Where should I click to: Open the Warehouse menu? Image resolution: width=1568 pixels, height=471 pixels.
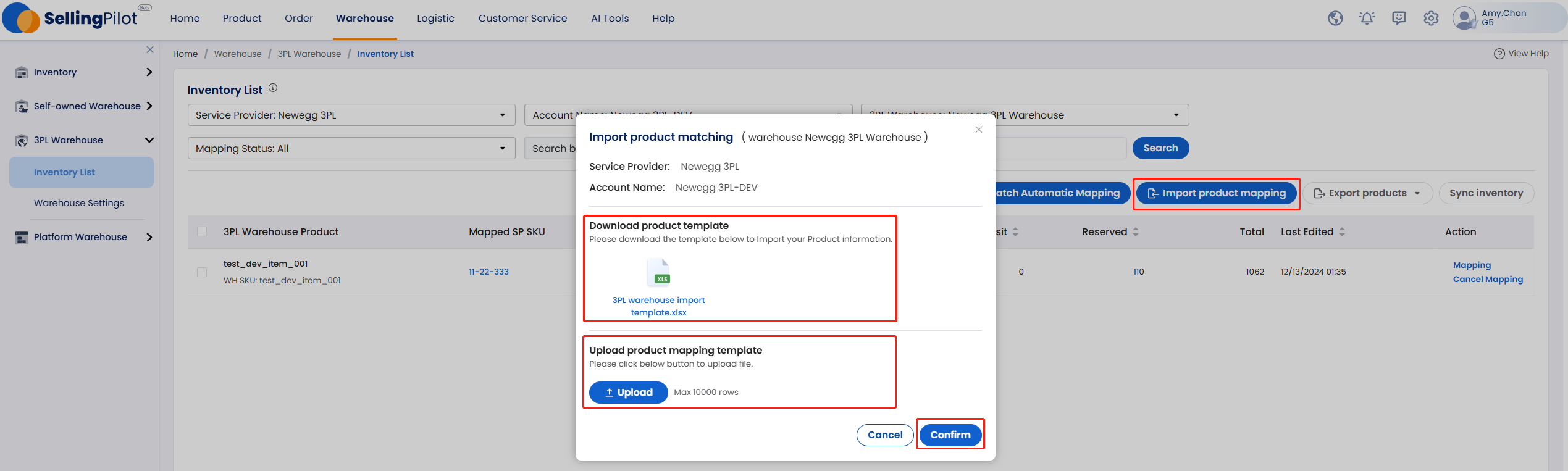click(x=365, y=19)
